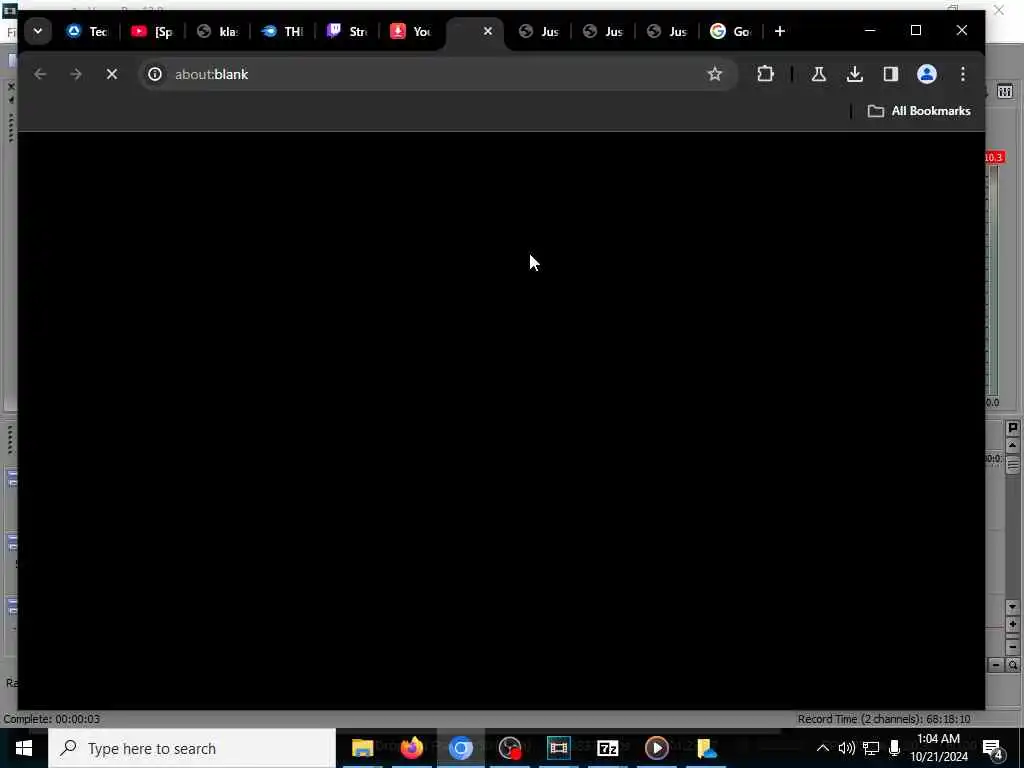Click the microphone tray icon

click(x=895, y=748)
